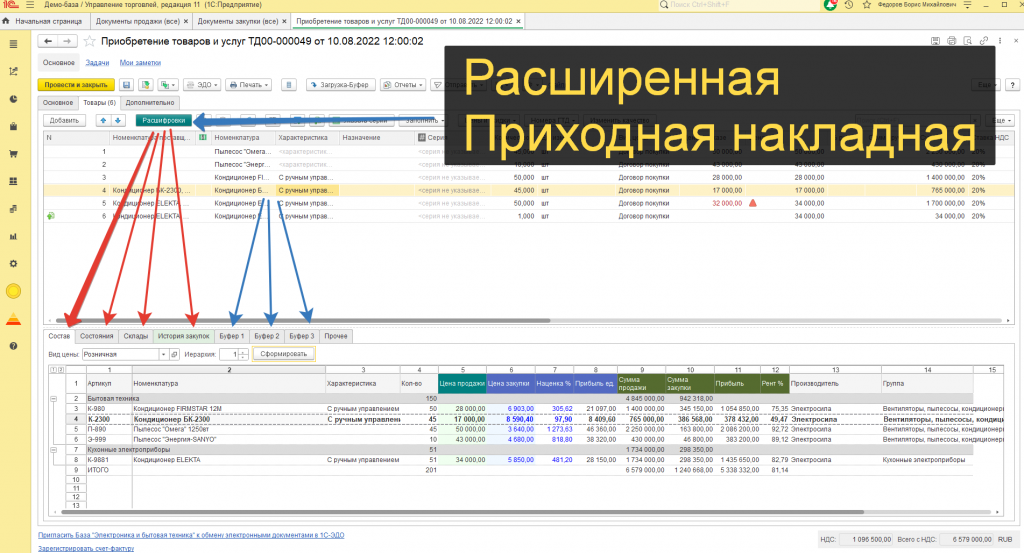Click the Добавить button
This screenshot has width=1024, height=553.
[64, 120]
